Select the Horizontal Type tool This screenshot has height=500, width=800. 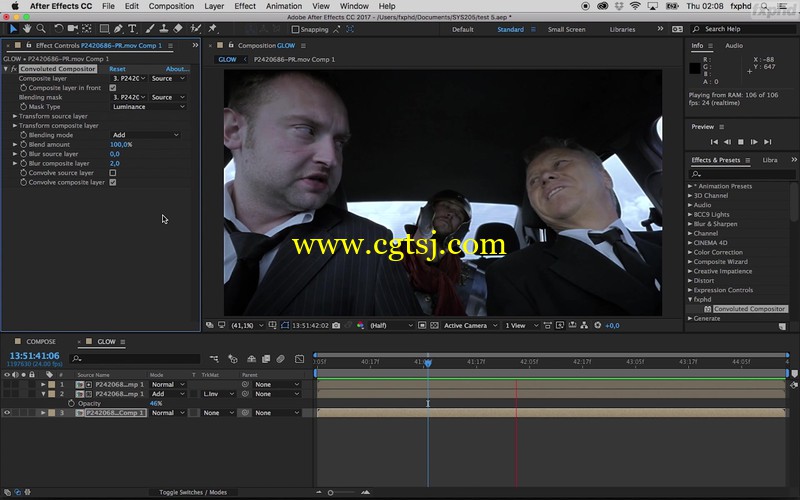132,29
